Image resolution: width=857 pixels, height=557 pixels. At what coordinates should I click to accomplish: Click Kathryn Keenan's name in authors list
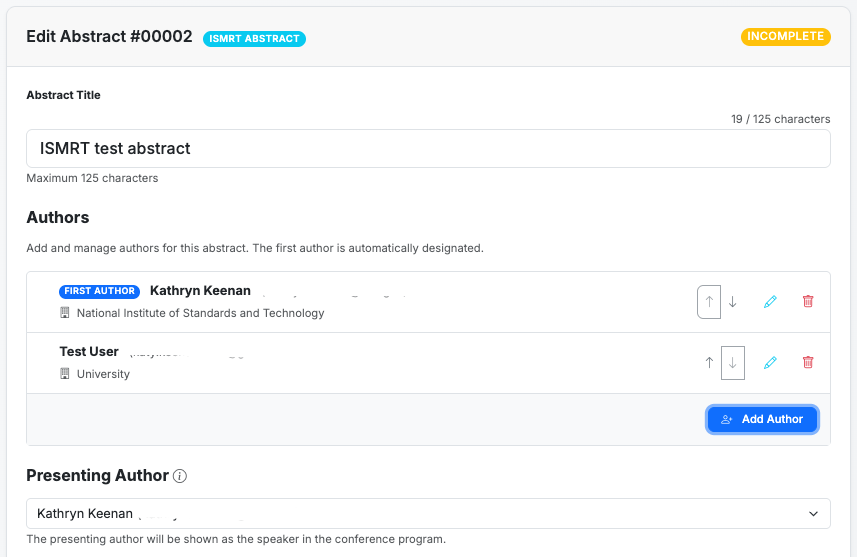(x=200, y=291)
